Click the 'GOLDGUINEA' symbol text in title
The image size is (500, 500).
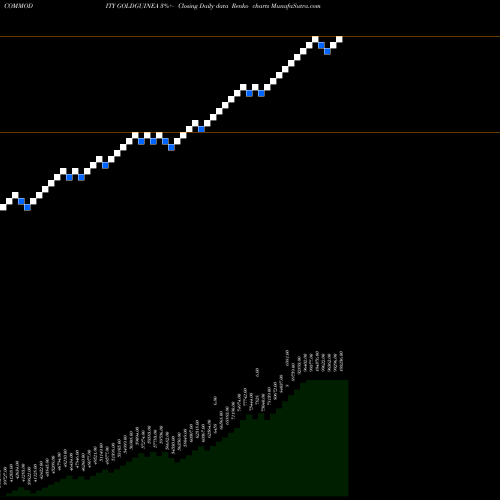pyautogui.click(x=138, y=6)
